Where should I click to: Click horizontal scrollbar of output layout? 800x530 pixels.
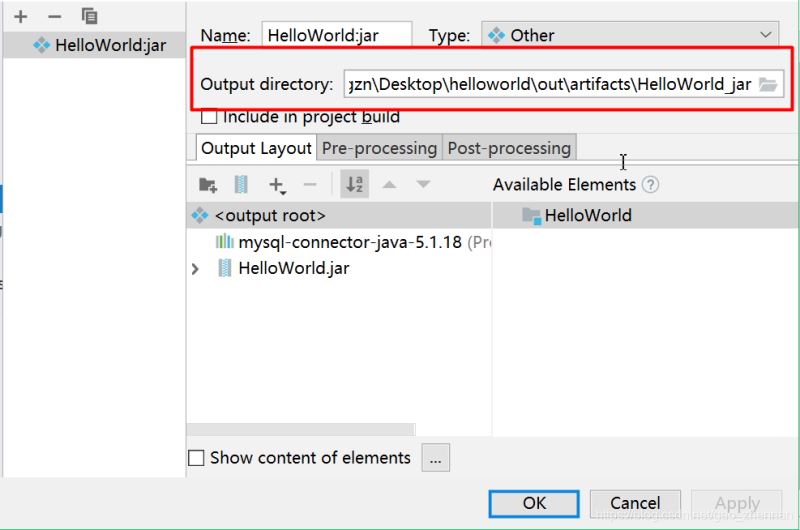tap(301, 429)
